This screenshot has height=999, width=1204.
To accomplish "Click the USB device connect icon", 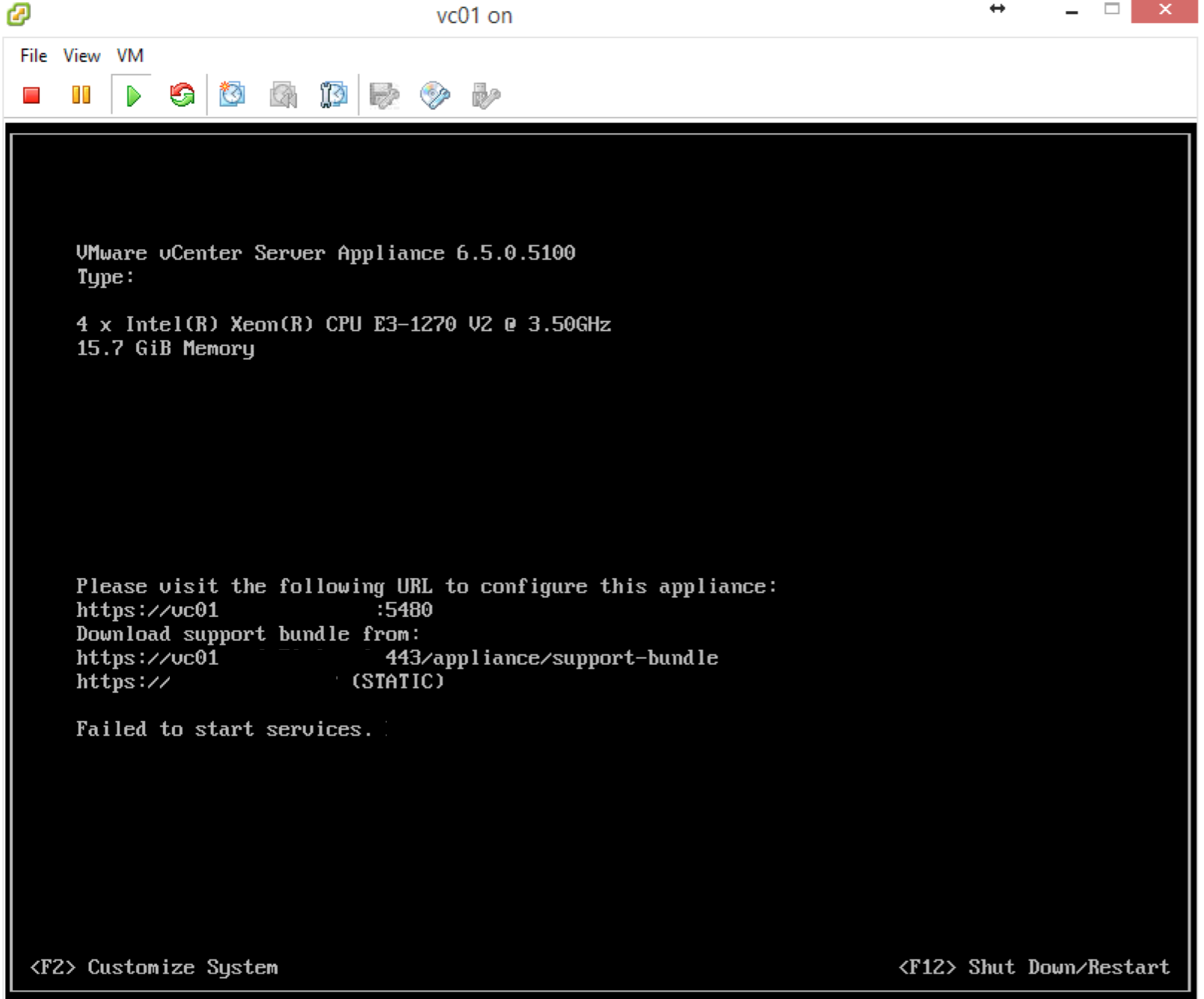I will [485, 95].
